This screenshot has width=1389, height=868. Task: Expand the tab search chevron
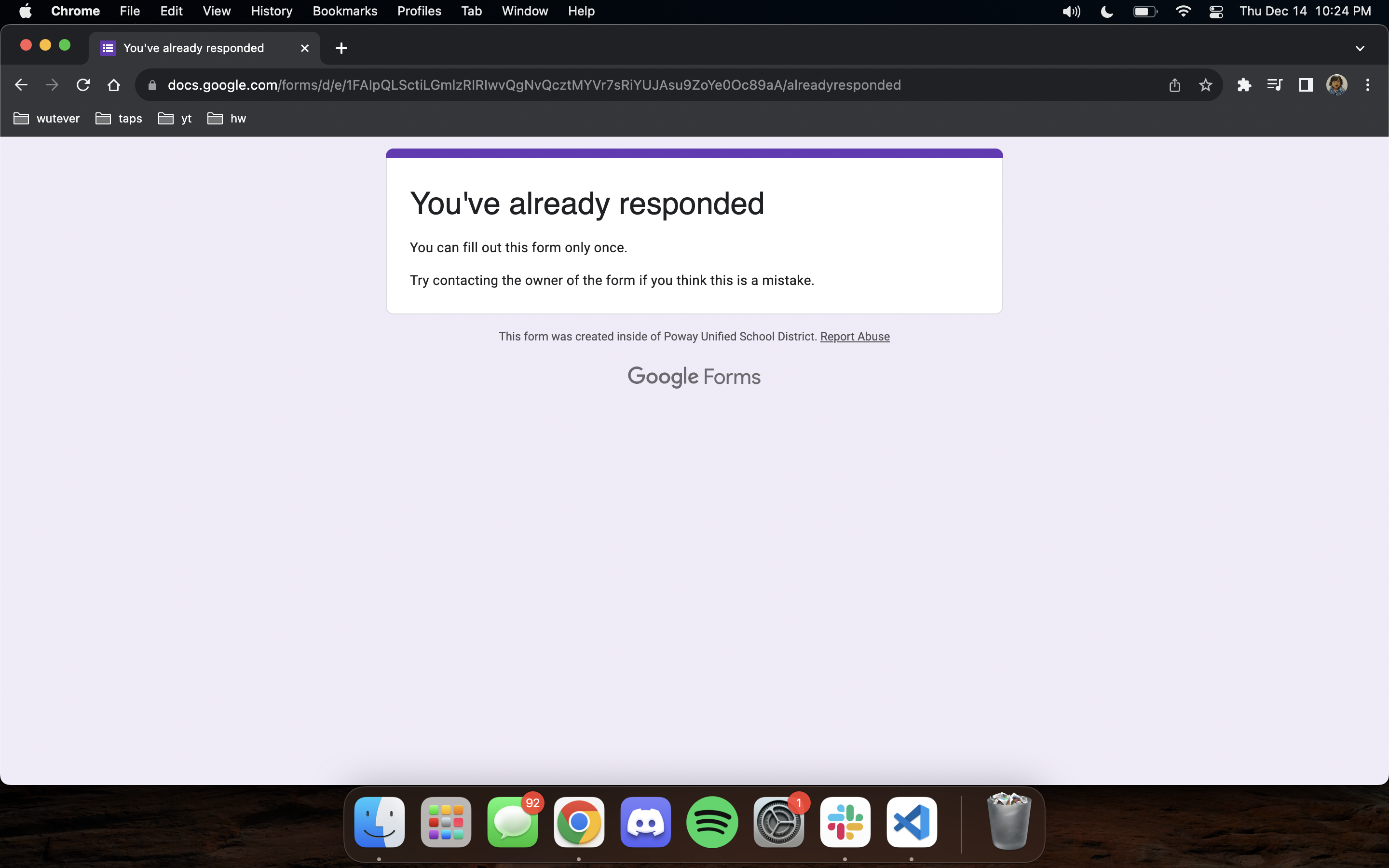point(1360,48)
